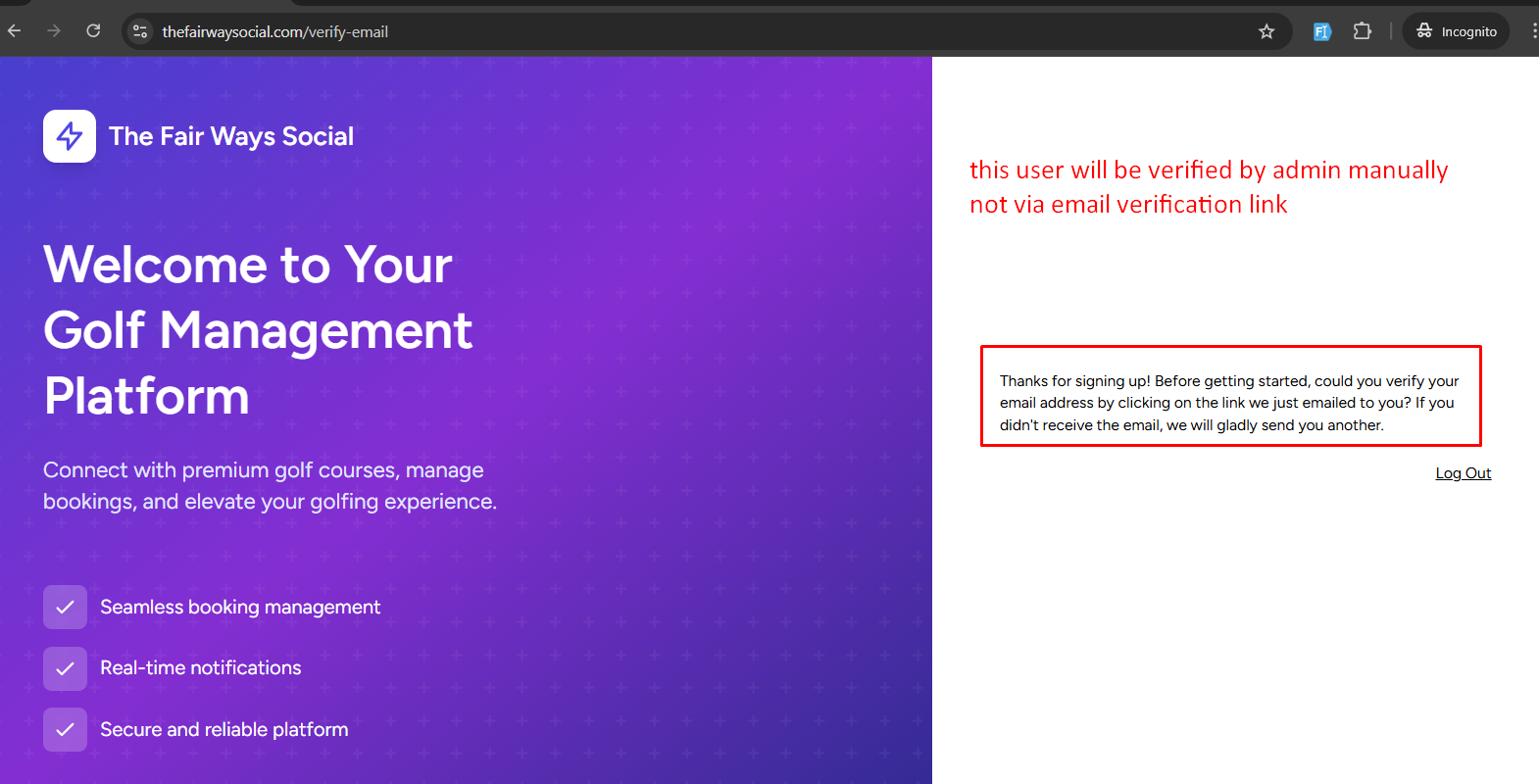Open the Chrome three-dot menu
This screenshot has width=1539, height=784.
point(1533,31)
